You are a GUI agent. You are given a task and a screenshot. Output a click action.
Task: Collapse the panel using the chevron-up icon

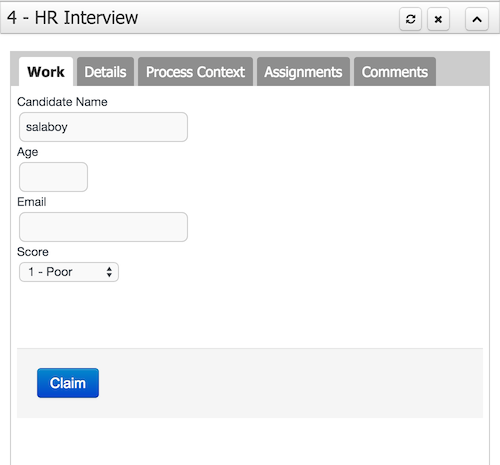[477, 19]
